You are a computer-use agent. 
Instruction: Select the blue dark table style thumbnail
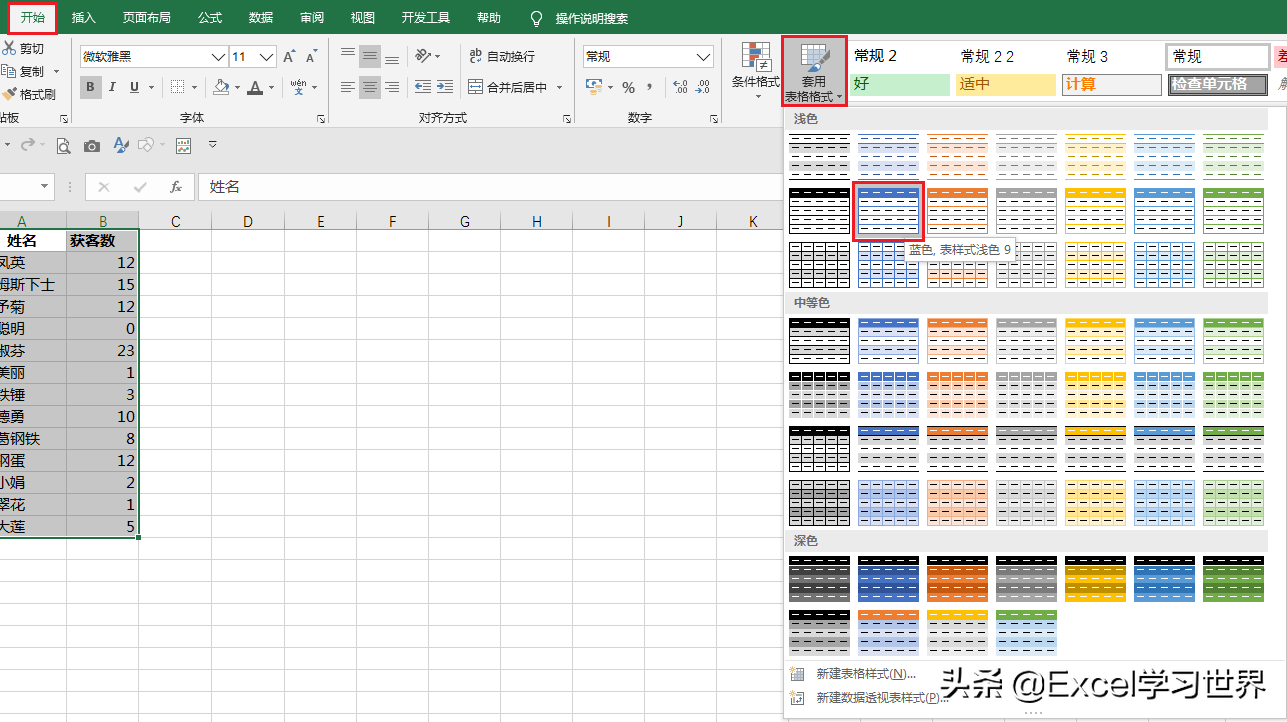tap(888, 579)
